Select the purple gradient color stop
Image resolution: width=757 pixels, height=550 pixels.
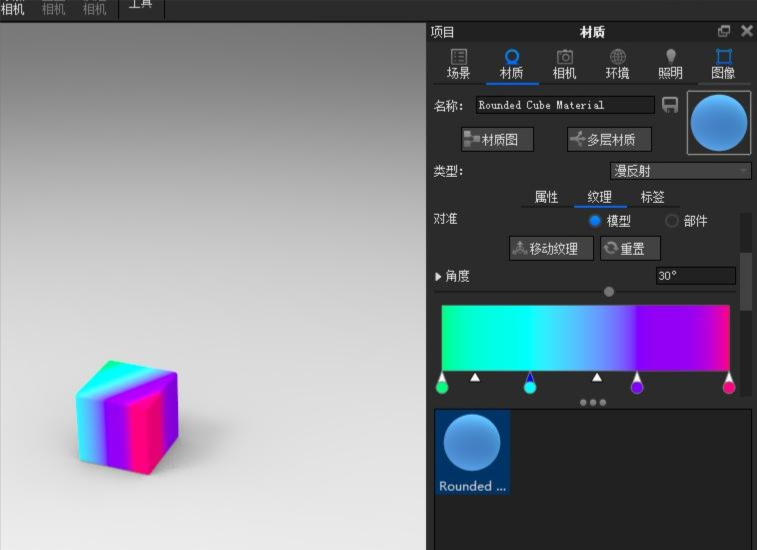pos(637,386)
